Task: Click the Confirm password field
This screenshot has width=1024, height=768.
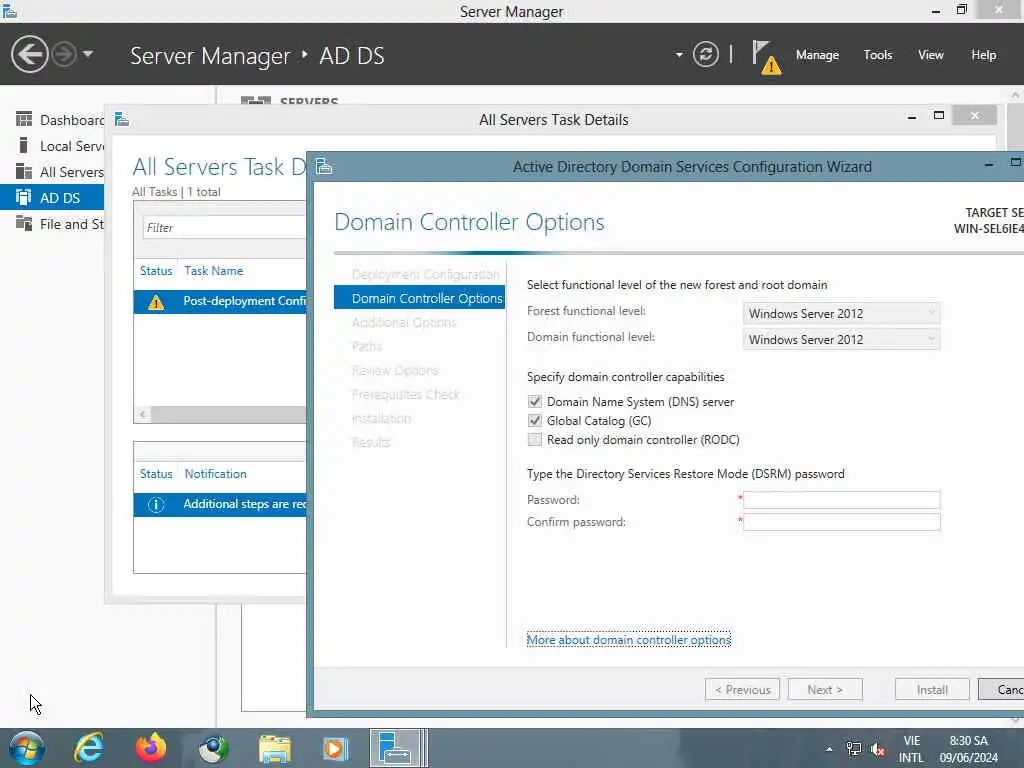Action: (x=842, y=522)
